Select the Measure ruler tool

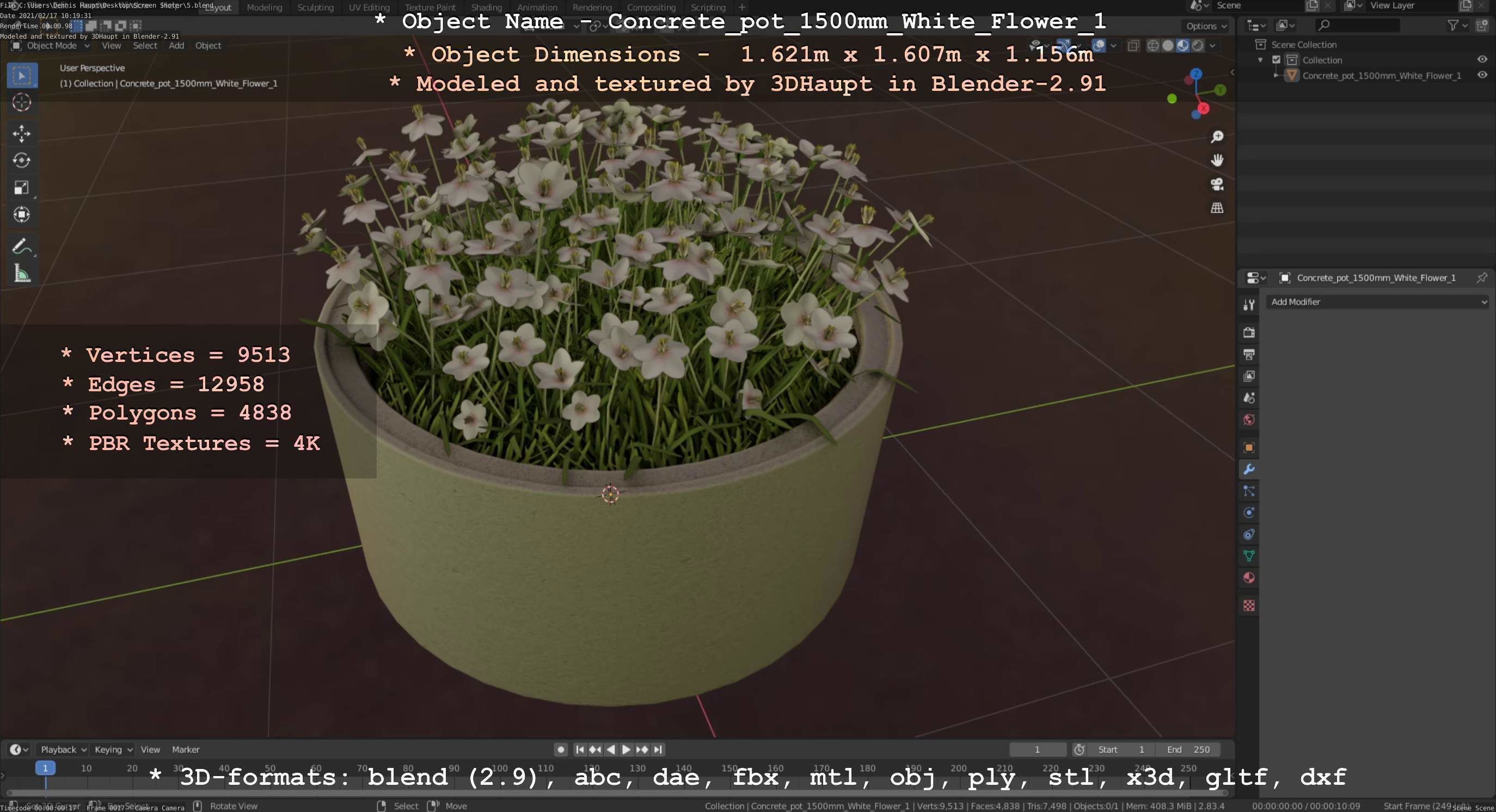click(x=22, y=273)
